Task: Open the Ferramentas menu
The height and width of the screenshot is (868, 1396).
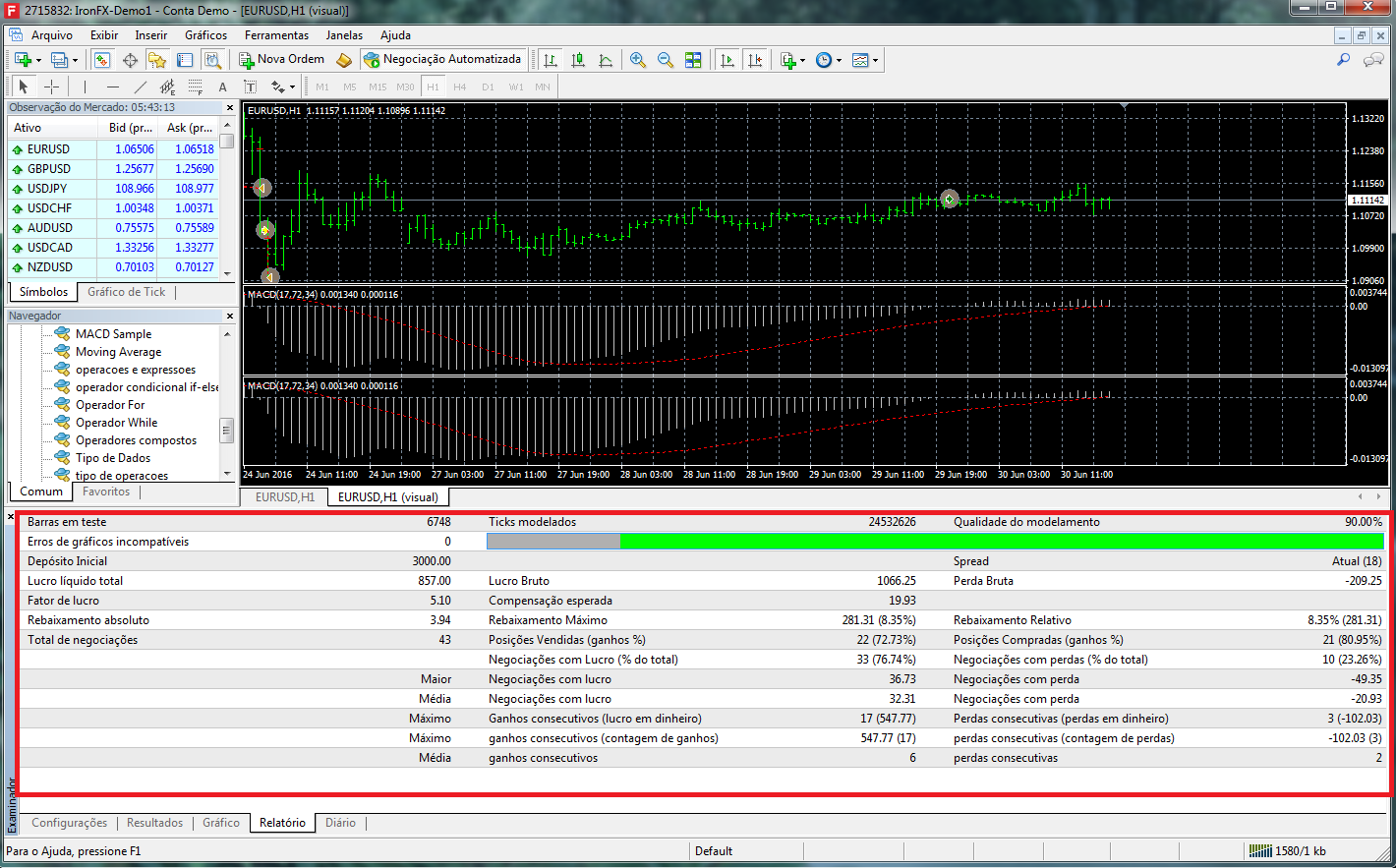Action: [276, 34]
